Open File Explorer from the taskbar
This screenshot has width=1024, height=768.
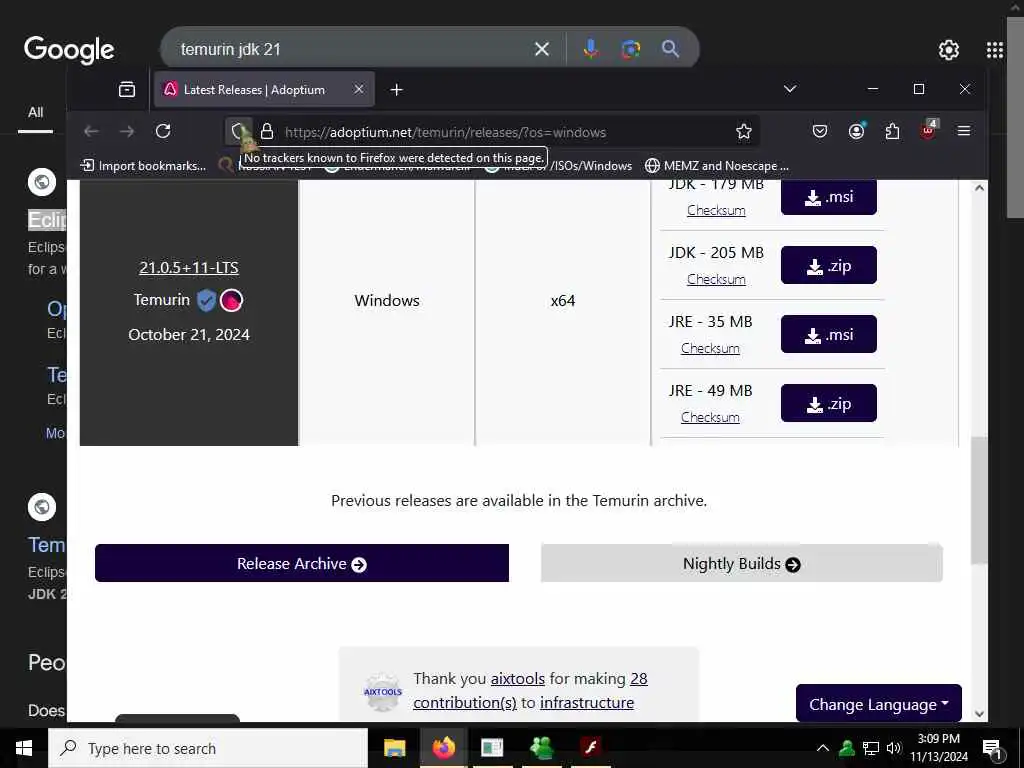[x=394, y=748]
